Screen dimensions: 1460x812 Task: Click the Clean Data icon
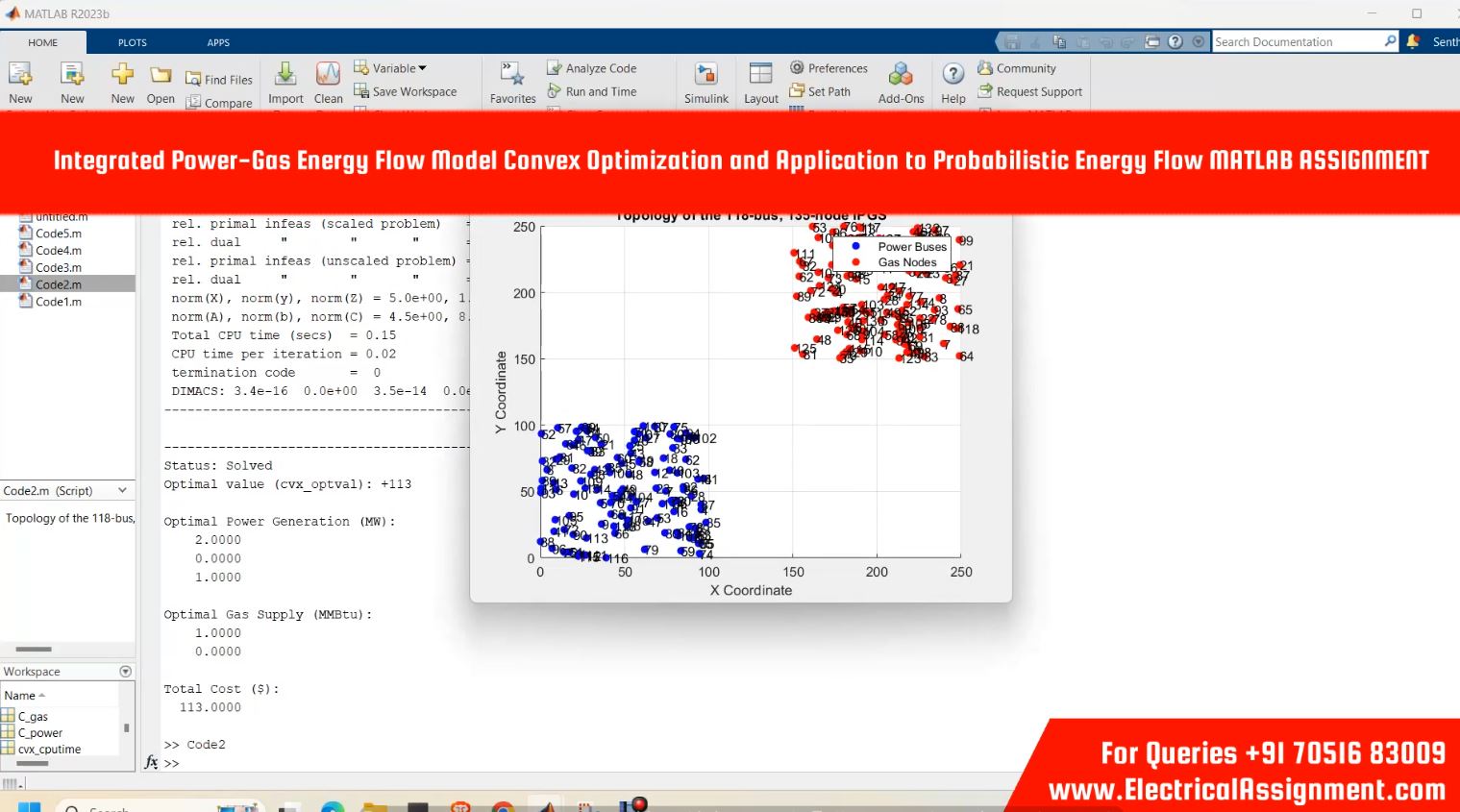[x=328, y=76]
